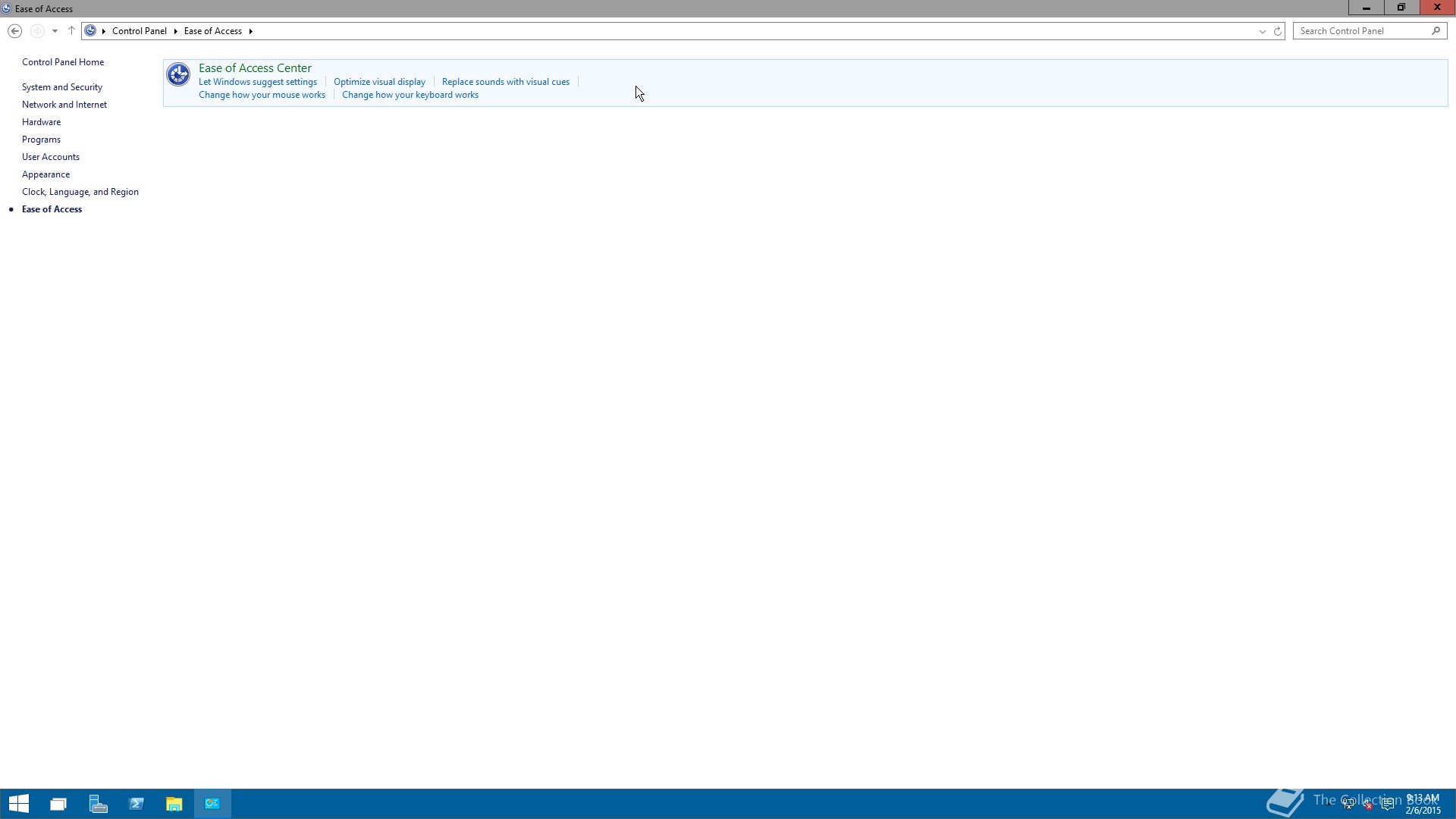Expand the root chevron before Control Panel

(x=103, y=31)
